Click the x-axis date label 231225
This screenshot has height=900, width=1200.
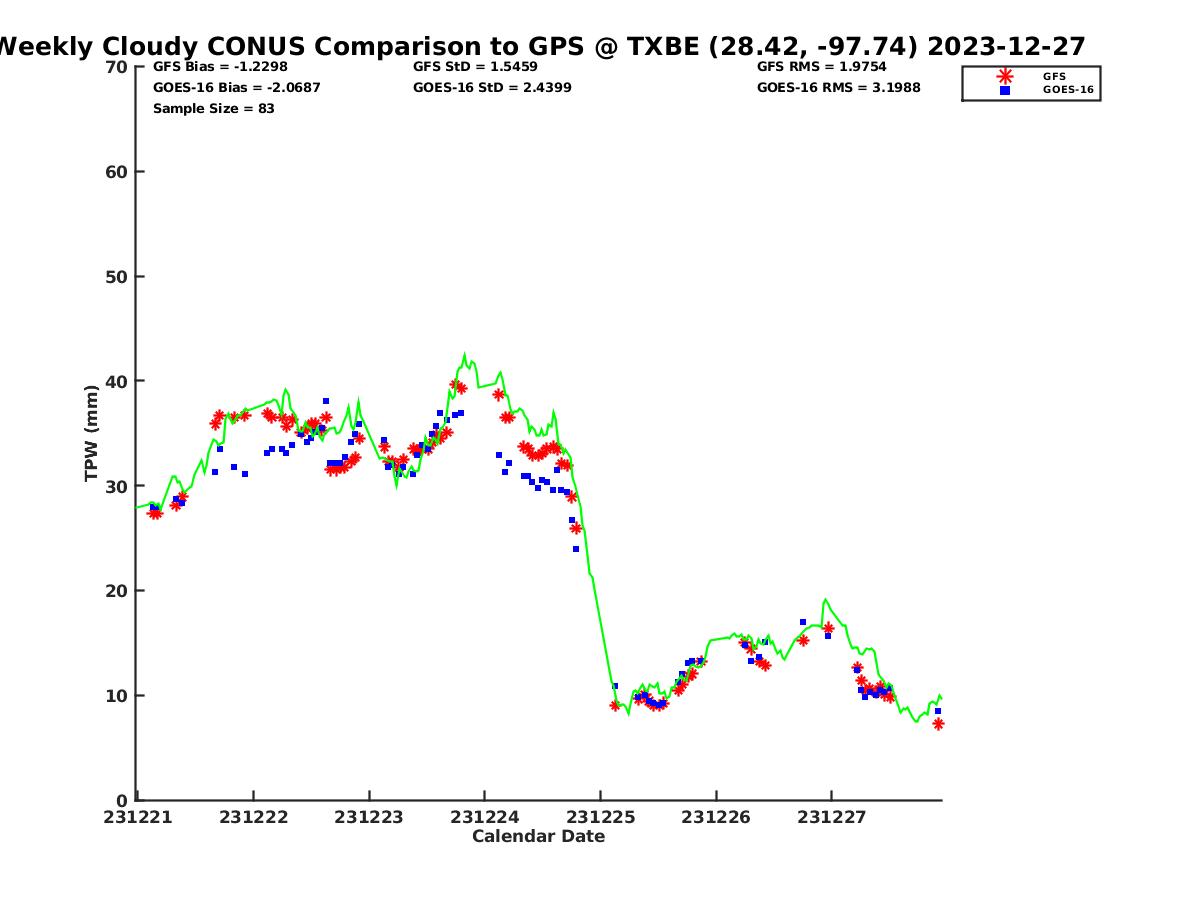(600, 818)
